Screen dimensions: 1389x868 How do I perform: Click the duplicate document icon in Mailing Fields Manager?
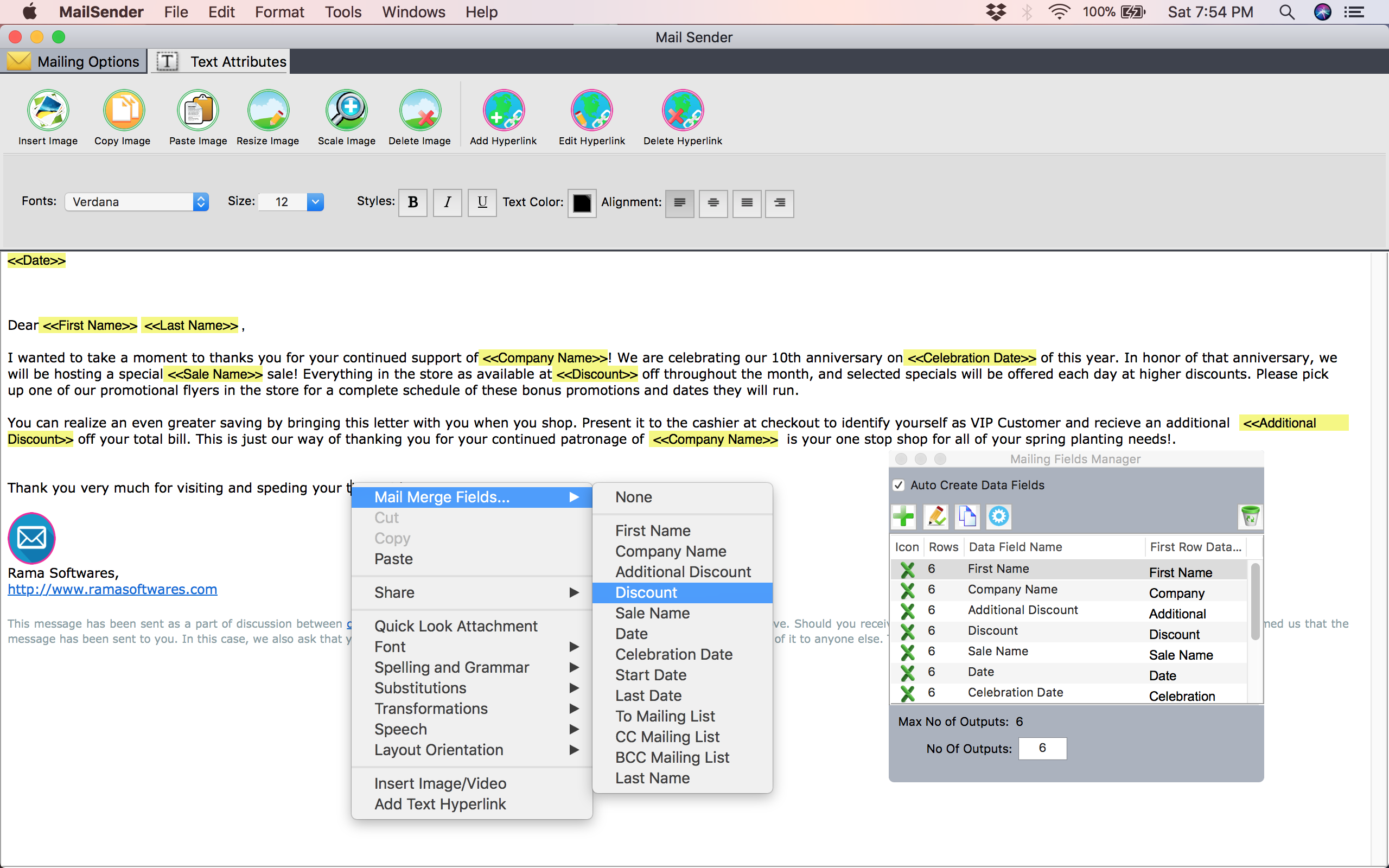[x=967, y=516]
